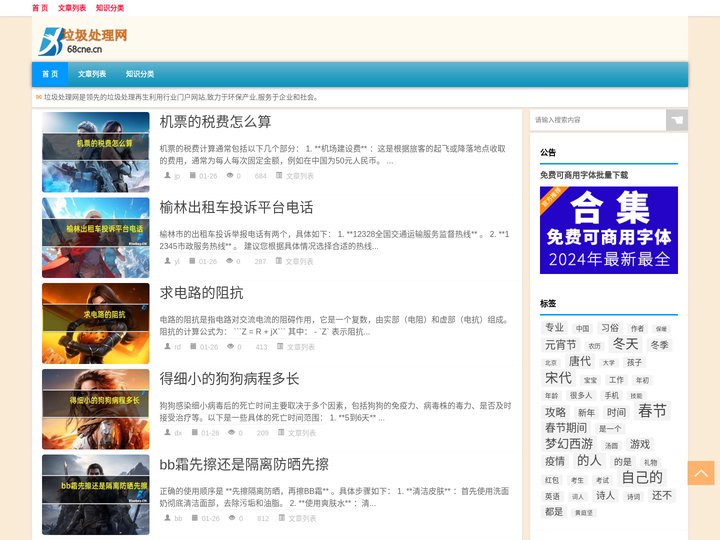
Task: Open 免费可商用字体批量下载 announcement link
Action: pos(584,175)
